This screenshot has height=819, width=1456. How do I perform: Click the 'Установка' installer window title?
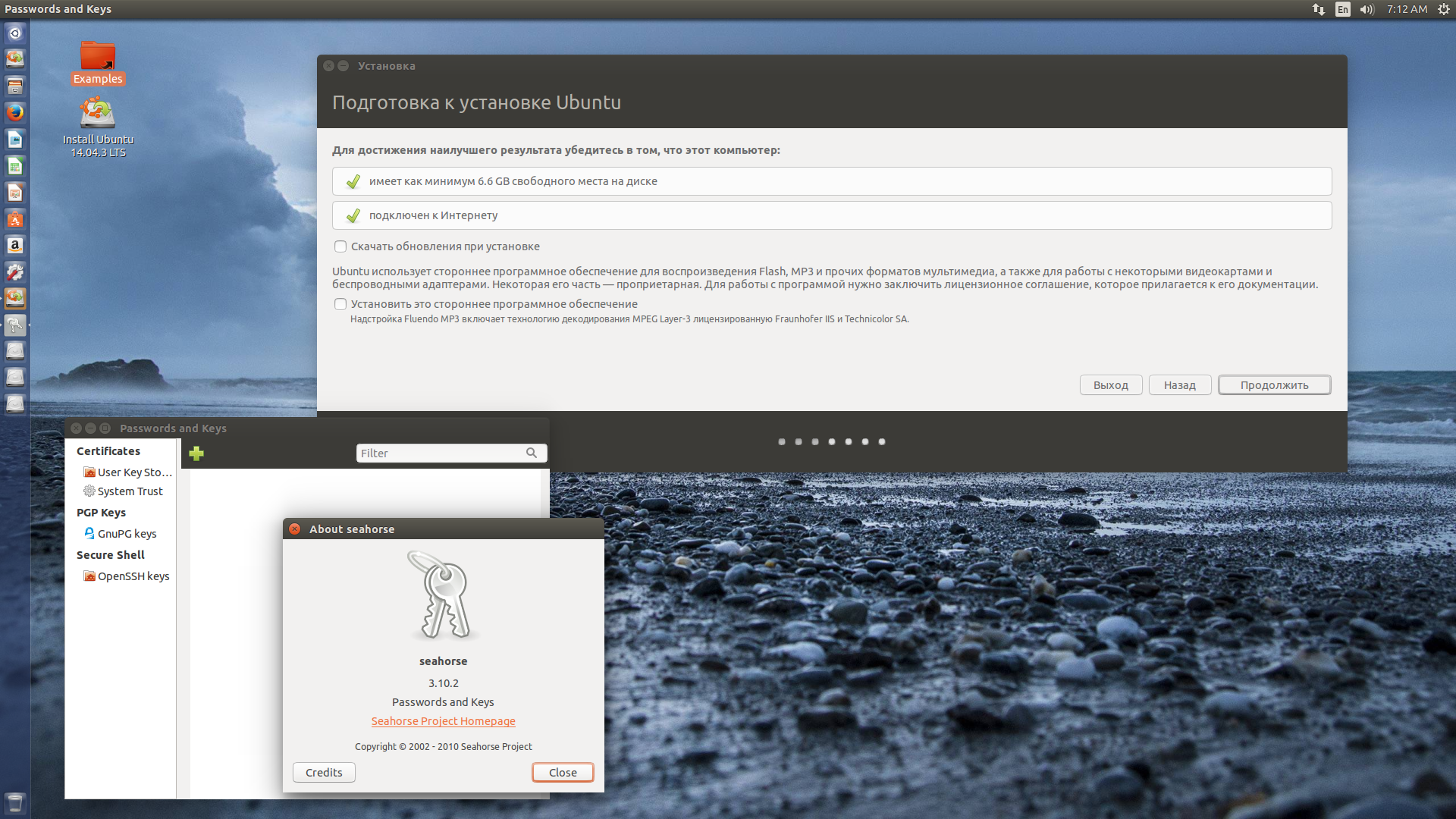(x=386, y=66)
